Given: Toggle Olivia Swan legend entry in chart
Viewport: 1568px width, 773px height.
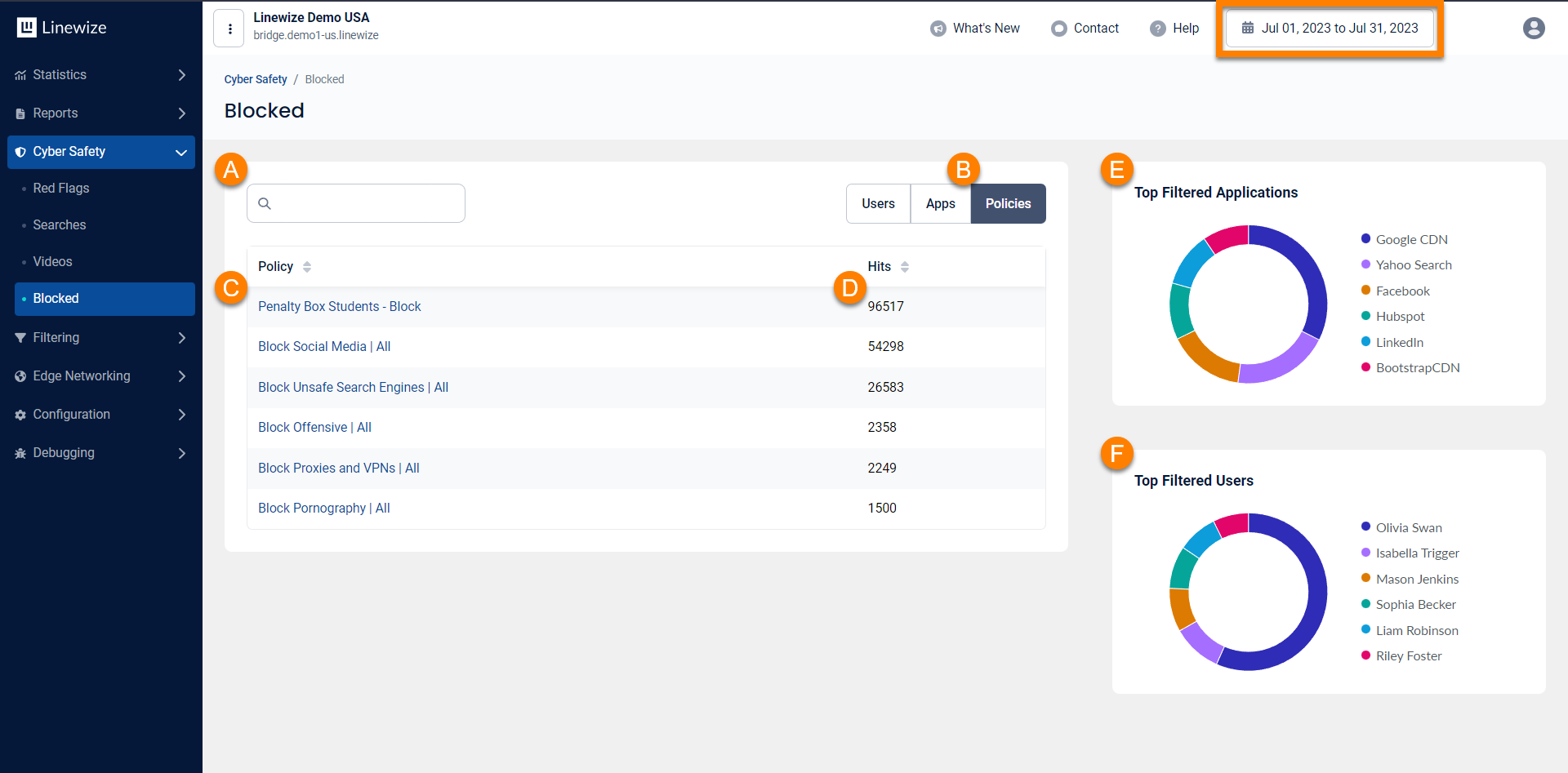Looking at the screenshot, I should [1408, 527].
